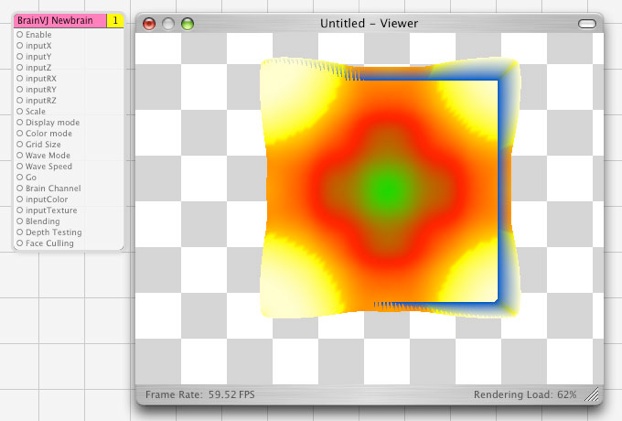622x421 pixels.
Task: Click the Depth Testing port circle
Action: pos(19,232)
